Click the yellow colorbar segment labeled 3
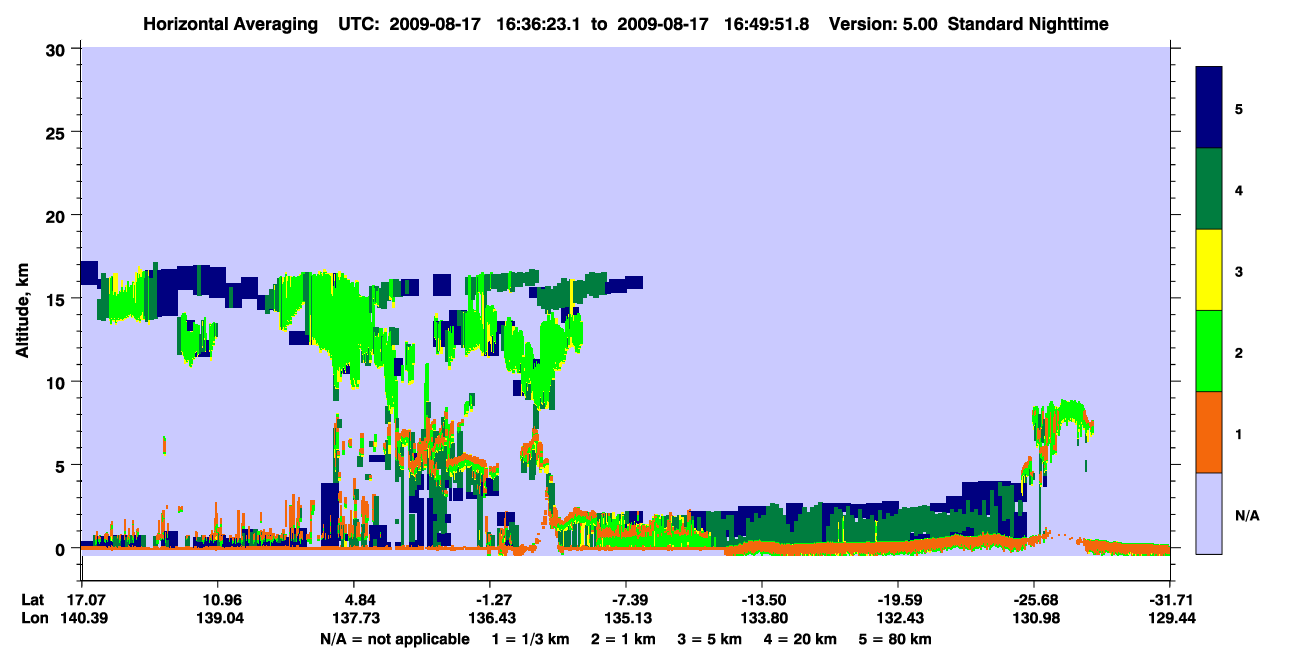 pyautogui.click(x=1209, y=270)
